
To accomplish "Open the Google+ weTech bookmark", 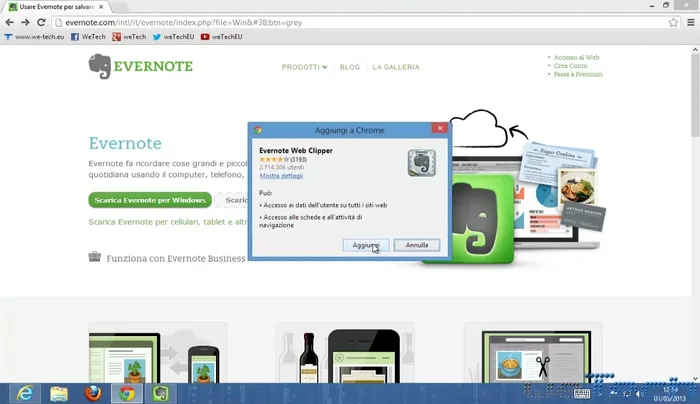I will point(129,37).
